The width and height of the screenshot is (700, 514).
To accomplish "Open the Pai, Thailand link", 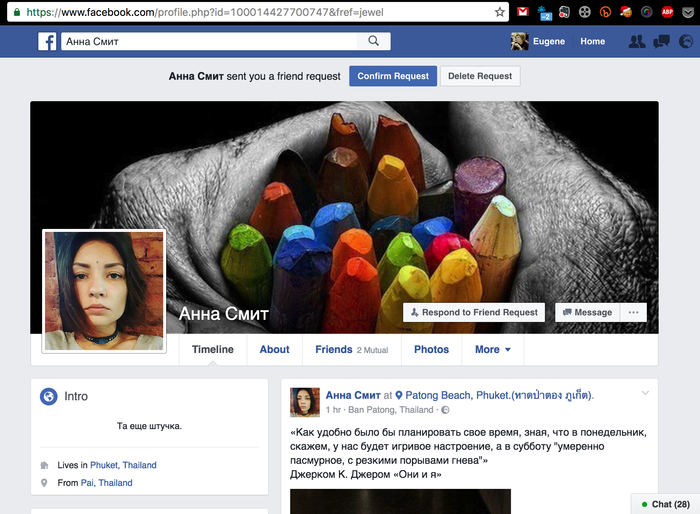I will [x=107, y=483].
